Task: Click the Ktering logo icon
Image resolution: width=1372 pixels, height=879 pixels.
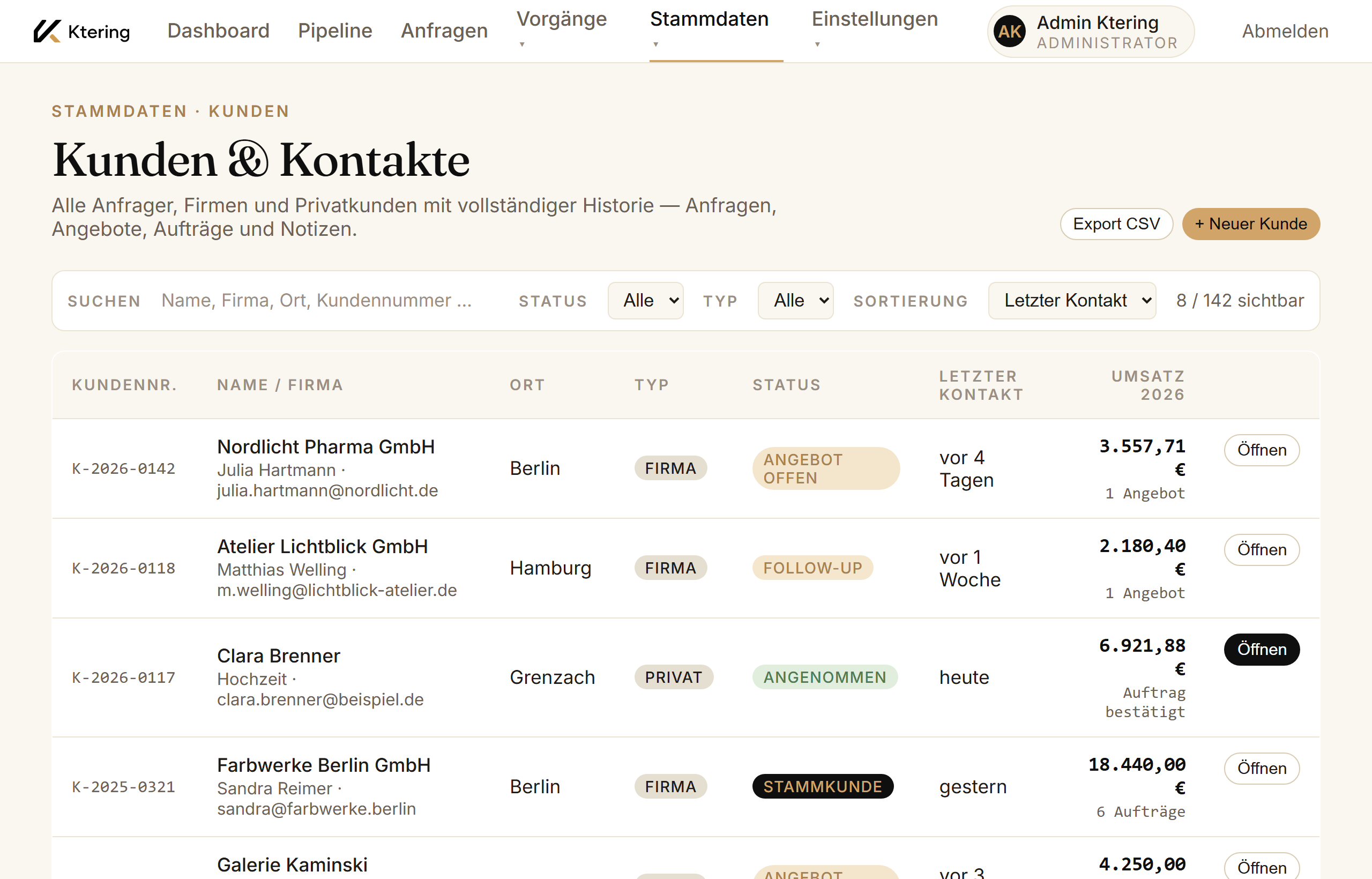Action: (x=47, y=32)
